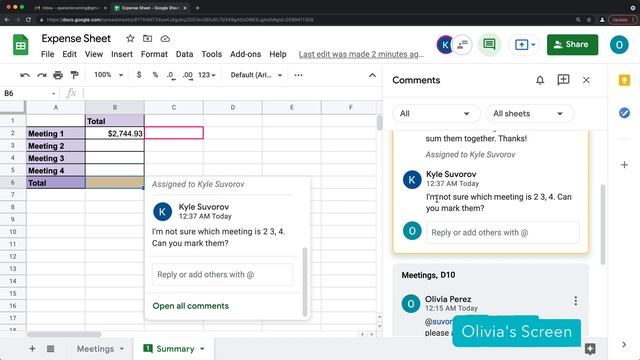Format as currency with dollar icon
This screenshot has height=360, width=640.
[139, 75]
